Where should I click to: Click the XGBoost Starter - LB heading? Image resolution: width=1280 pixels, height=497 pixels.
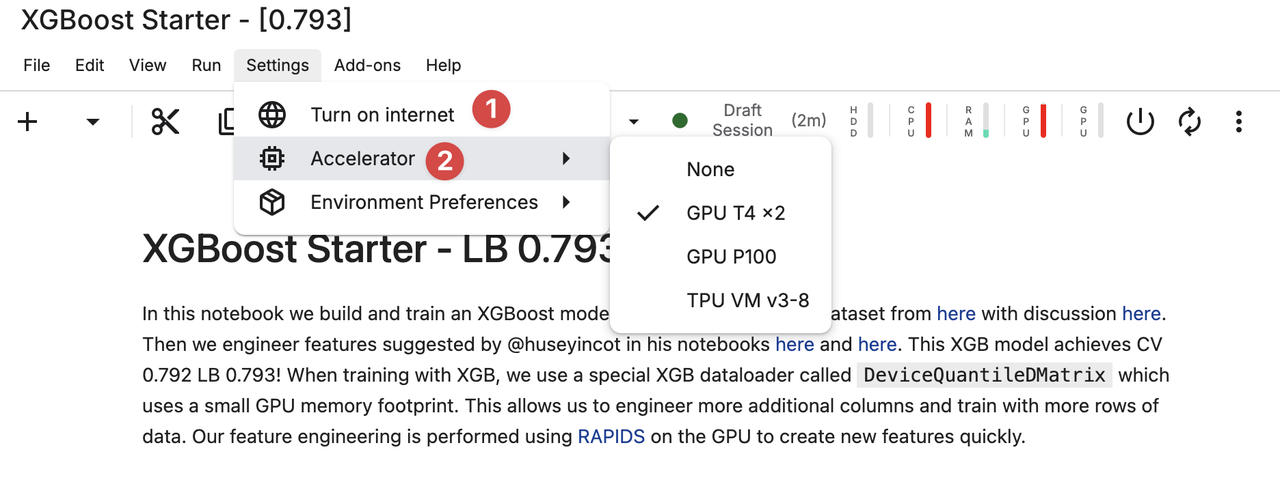pyautogui.click(x=376, y=248)
